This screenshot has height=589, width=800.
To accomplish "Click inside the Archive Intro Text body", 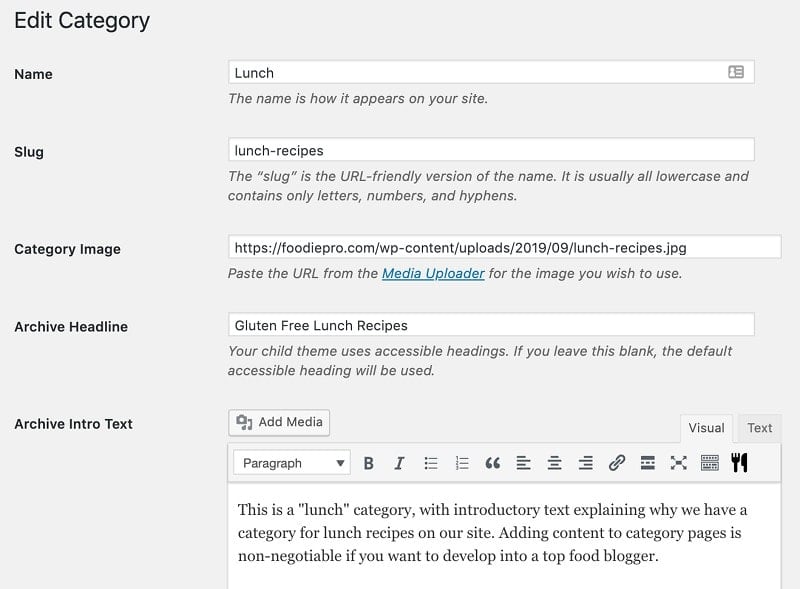I will point(505,536).
